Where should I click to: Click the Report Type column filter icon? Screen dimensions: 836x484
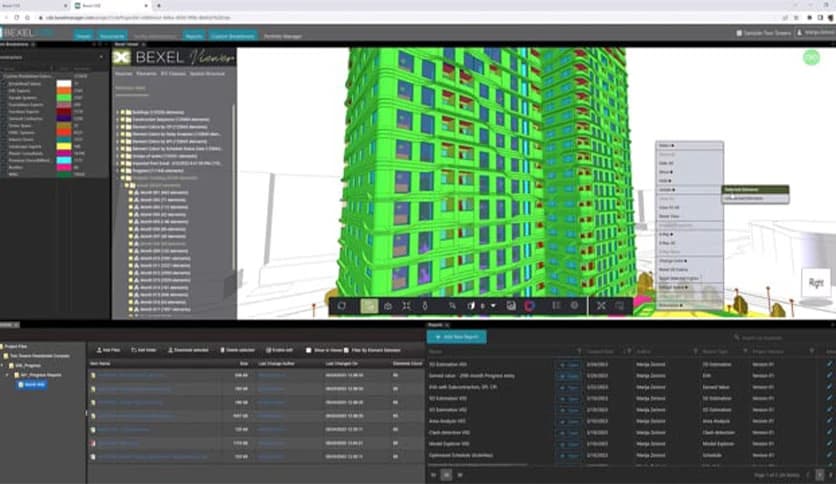point(745,351)
